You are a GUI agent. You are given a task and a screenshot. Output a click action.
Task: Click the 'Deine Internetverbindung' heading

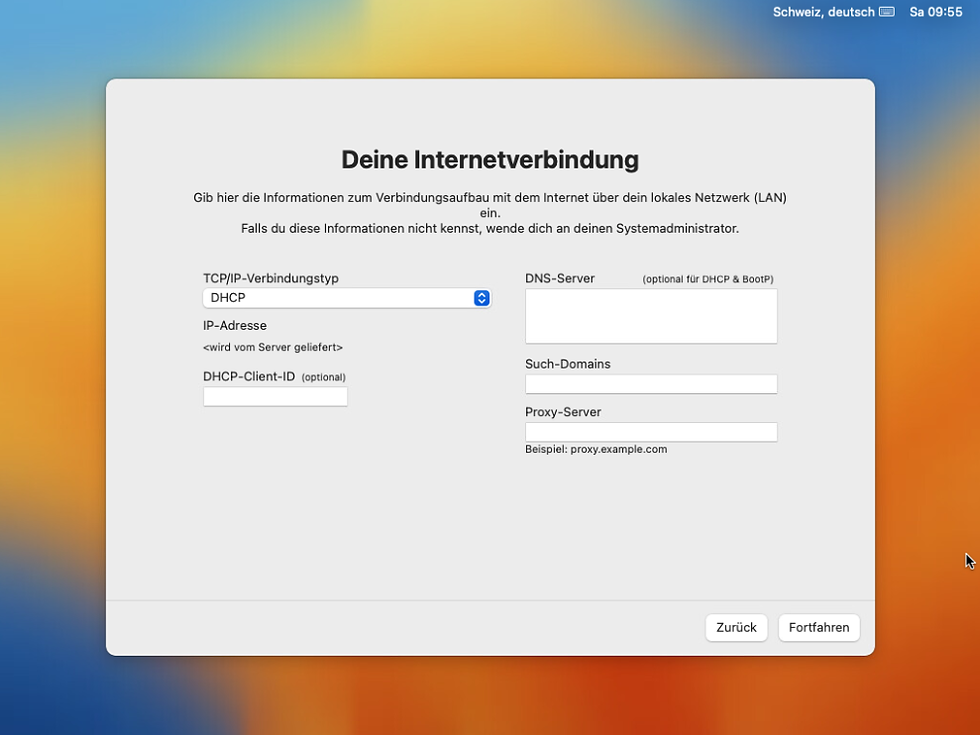[x=490, y=159]
